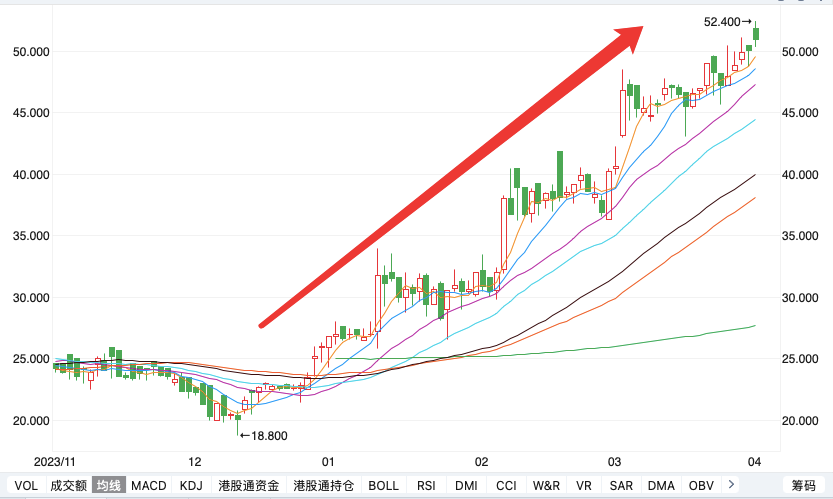
Task: Click the 52.400 high price label
Action: pyautogui.click(x=726, y=21)
